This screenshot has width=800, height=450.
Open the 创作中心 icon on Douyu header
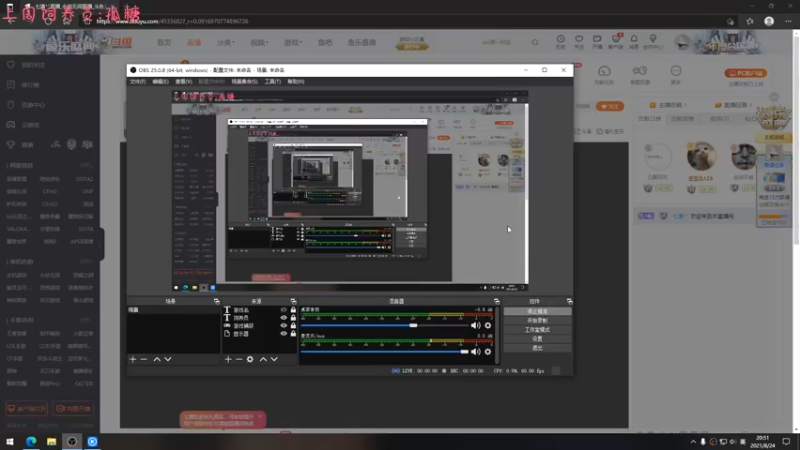pyautogui.click(x=653, y=42)
